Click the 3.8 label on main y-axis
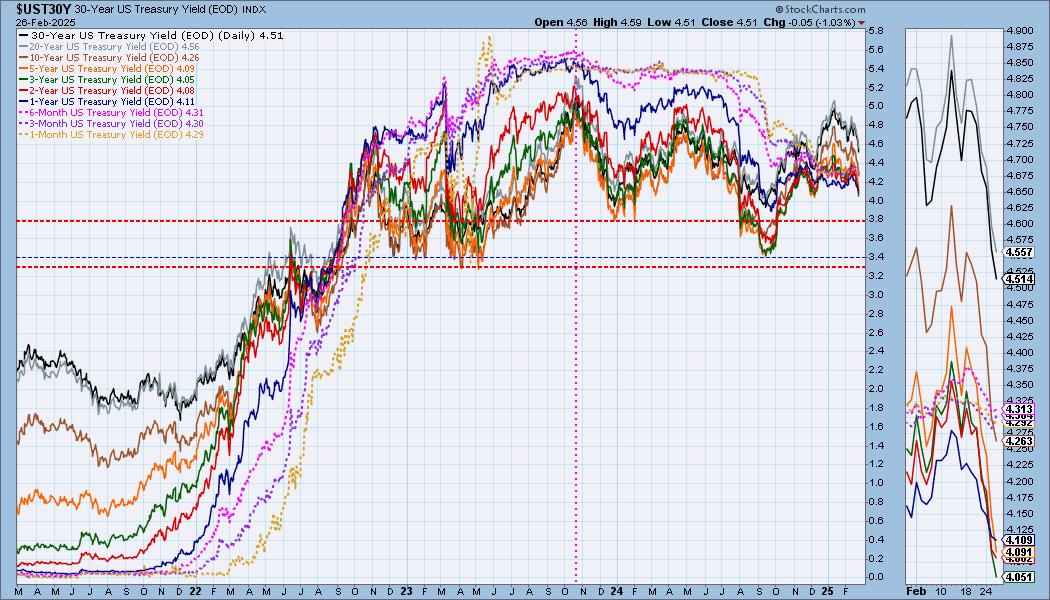The image size is (1050, 600). (x=876, y=219)
